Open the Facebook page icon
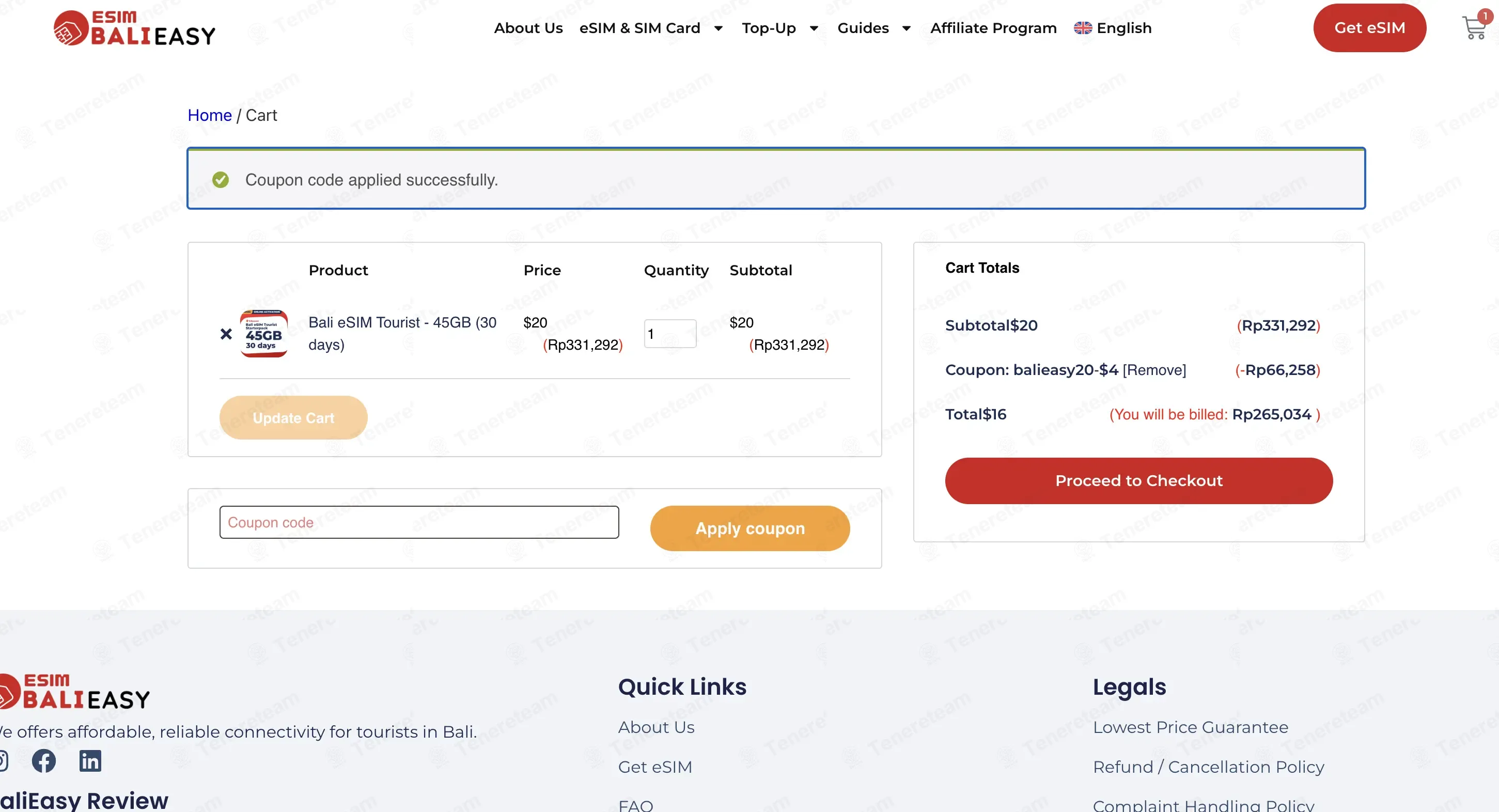 coord(43,761)
